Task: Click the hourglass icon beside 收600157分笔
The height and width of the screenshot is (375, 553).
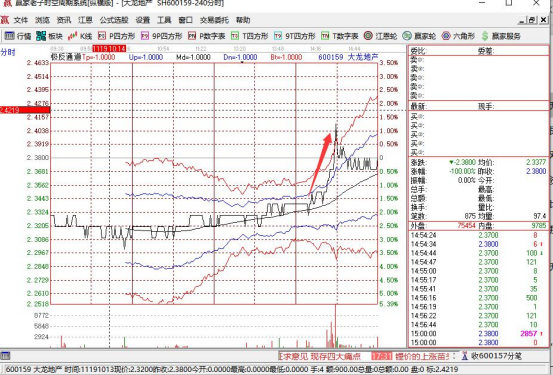Action: click(465, 356)
